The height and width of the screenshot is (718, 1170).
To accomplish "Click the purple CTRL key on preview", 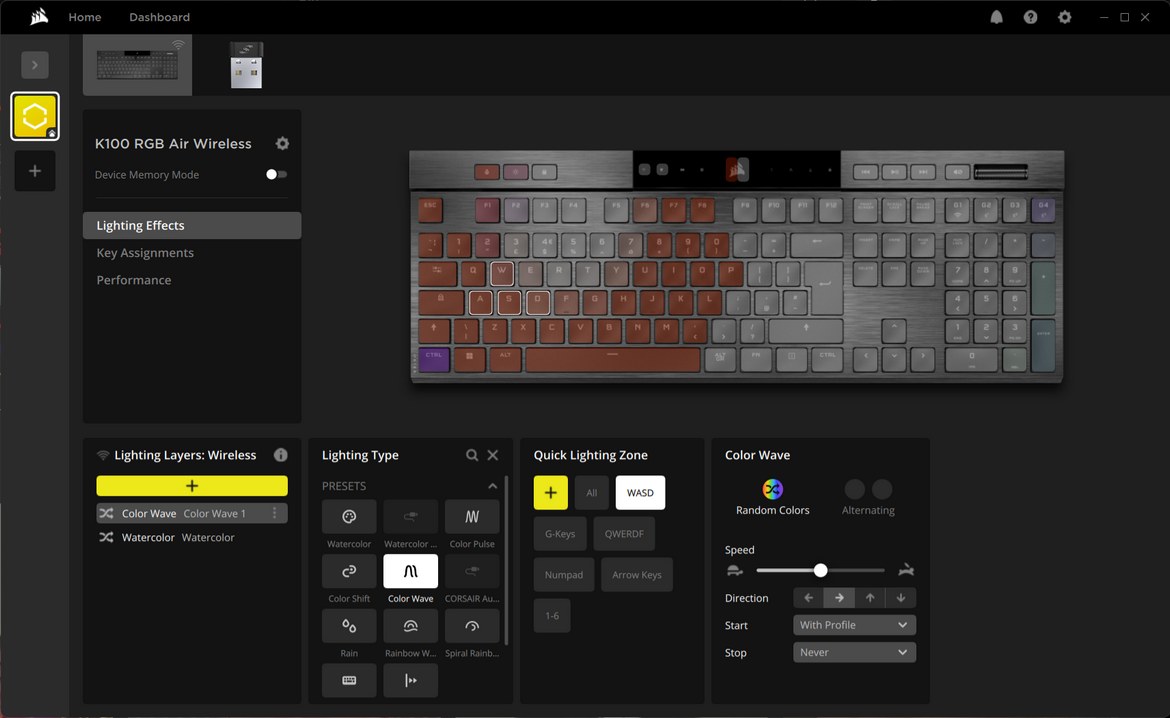I will [434, 360].
